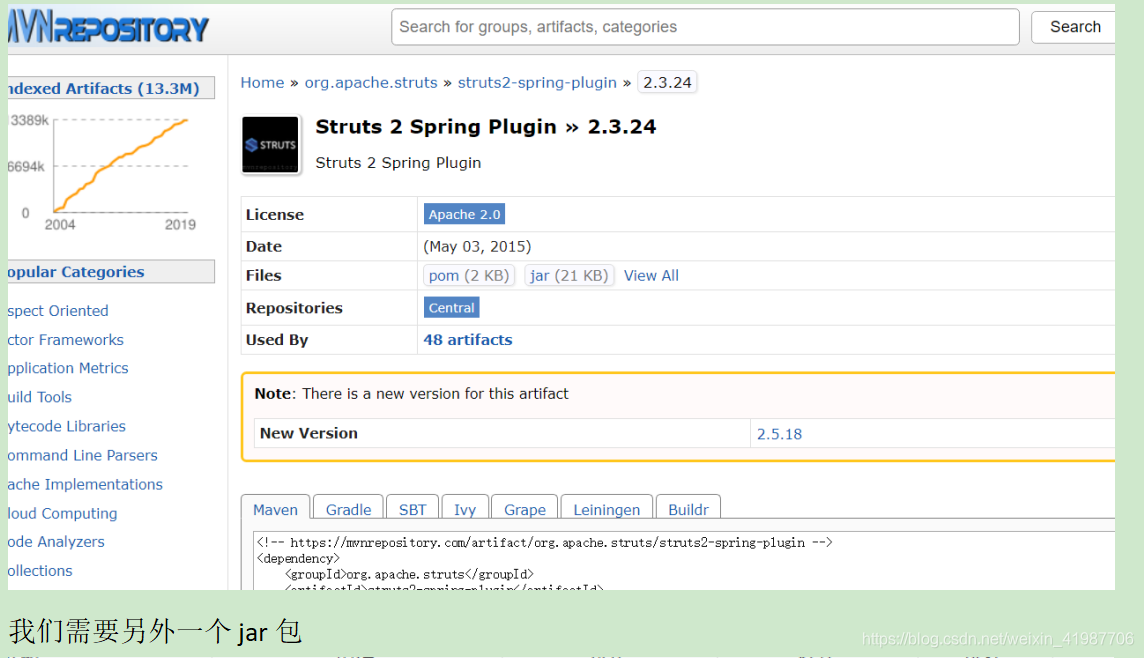
Task: Click the Struts logo thumbnail
Action: (271, 144)
